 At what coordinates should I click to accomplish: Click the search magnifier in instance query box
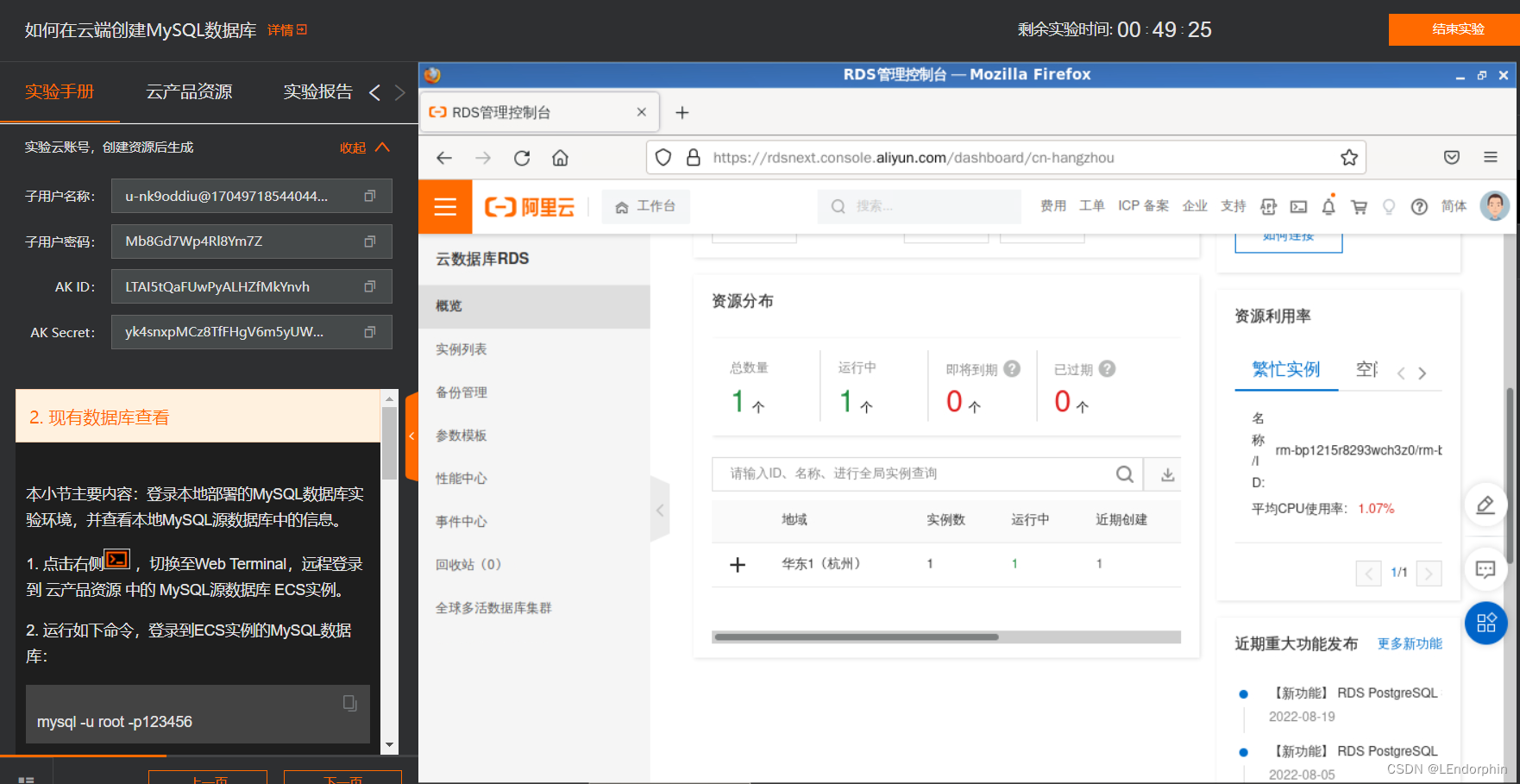pos(1125,474)
